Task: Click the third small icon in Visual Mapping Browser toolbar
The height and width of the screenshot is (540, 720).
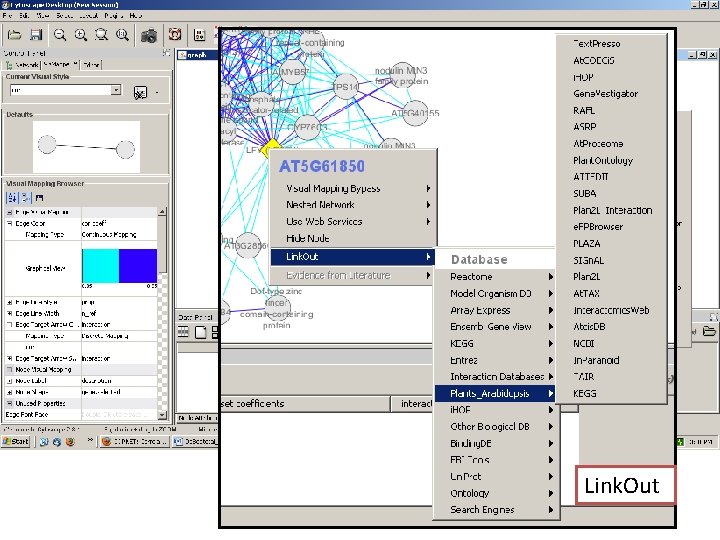Action: (39, 198)
